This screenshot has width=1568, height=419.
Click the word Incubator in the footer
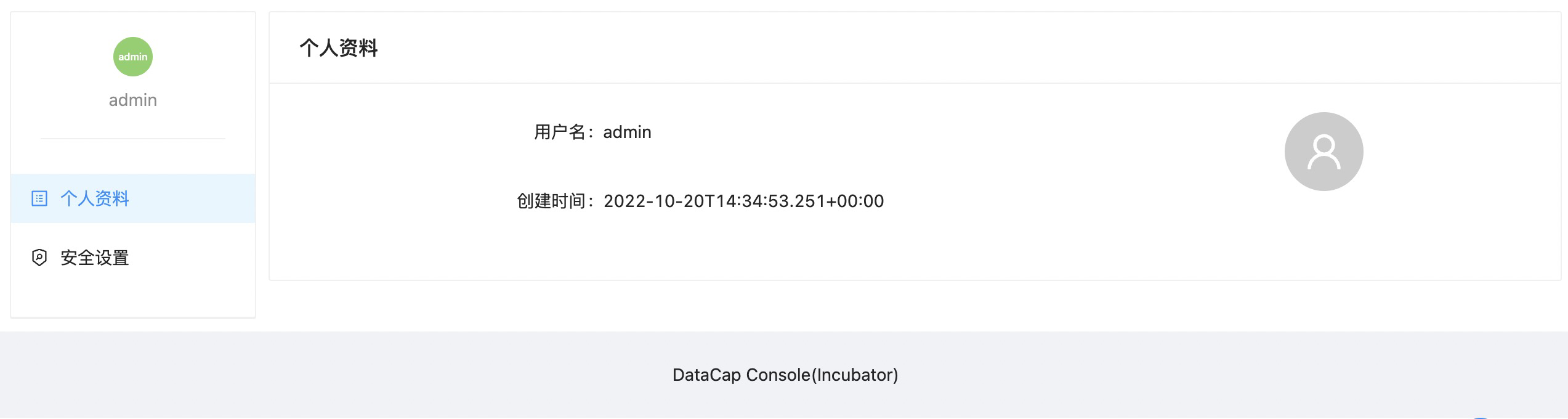(854, 375)
